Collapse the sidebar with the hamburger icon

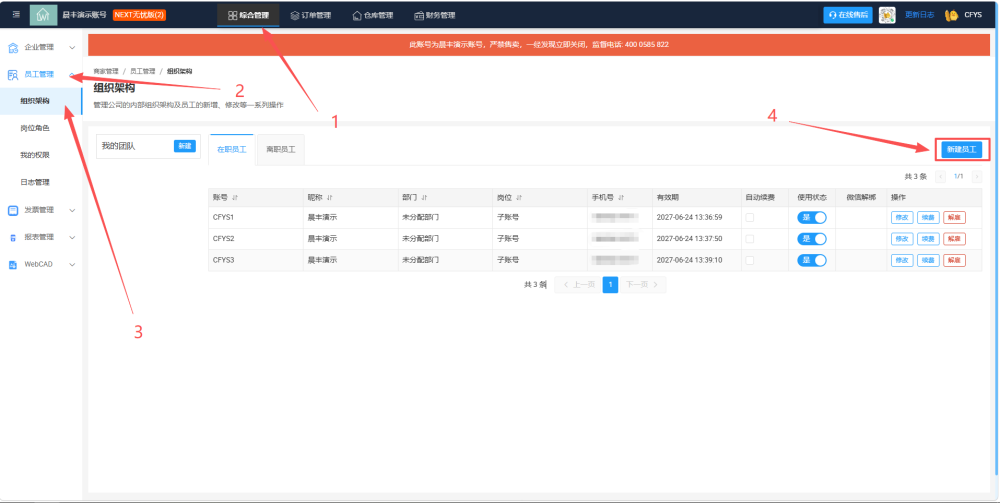pos(16,15)
